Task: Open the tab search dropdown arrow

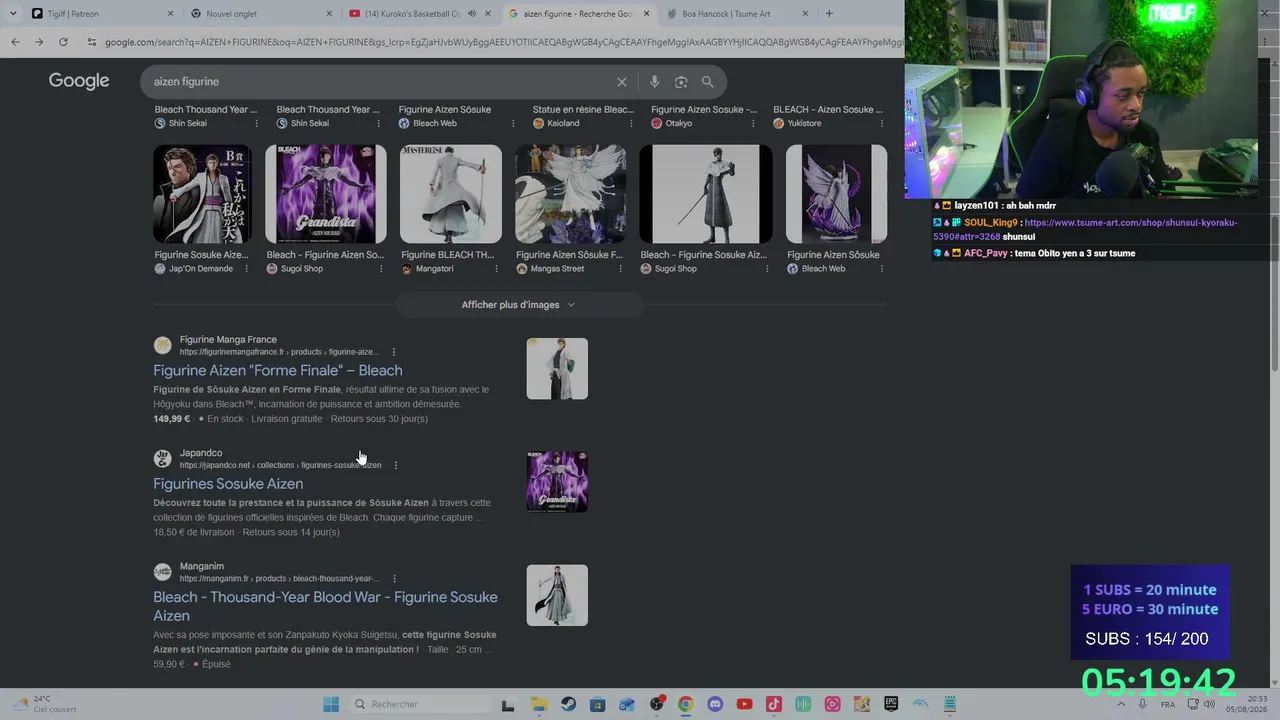Action: click(x=12, y=14)
